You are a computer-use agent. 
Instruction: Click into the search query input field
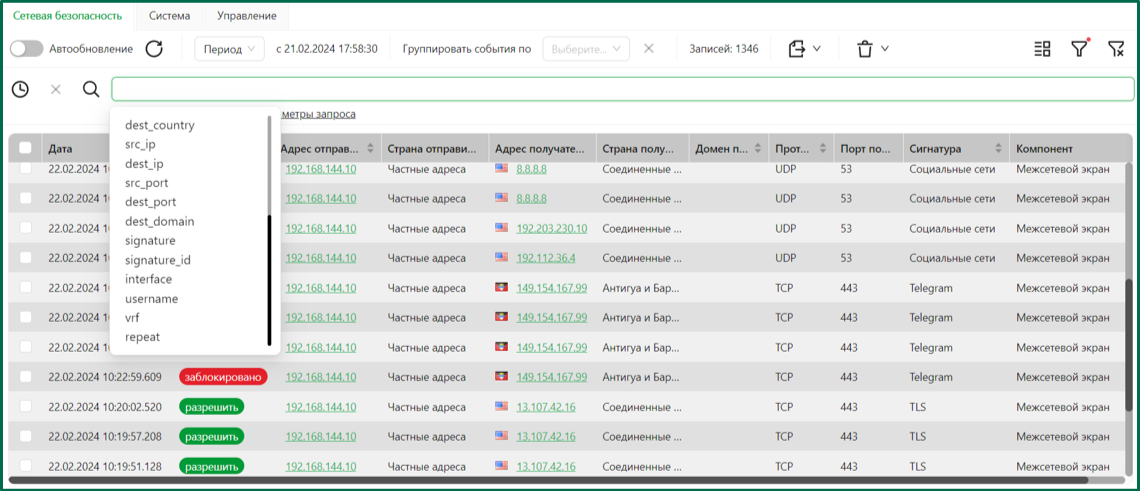620,89
